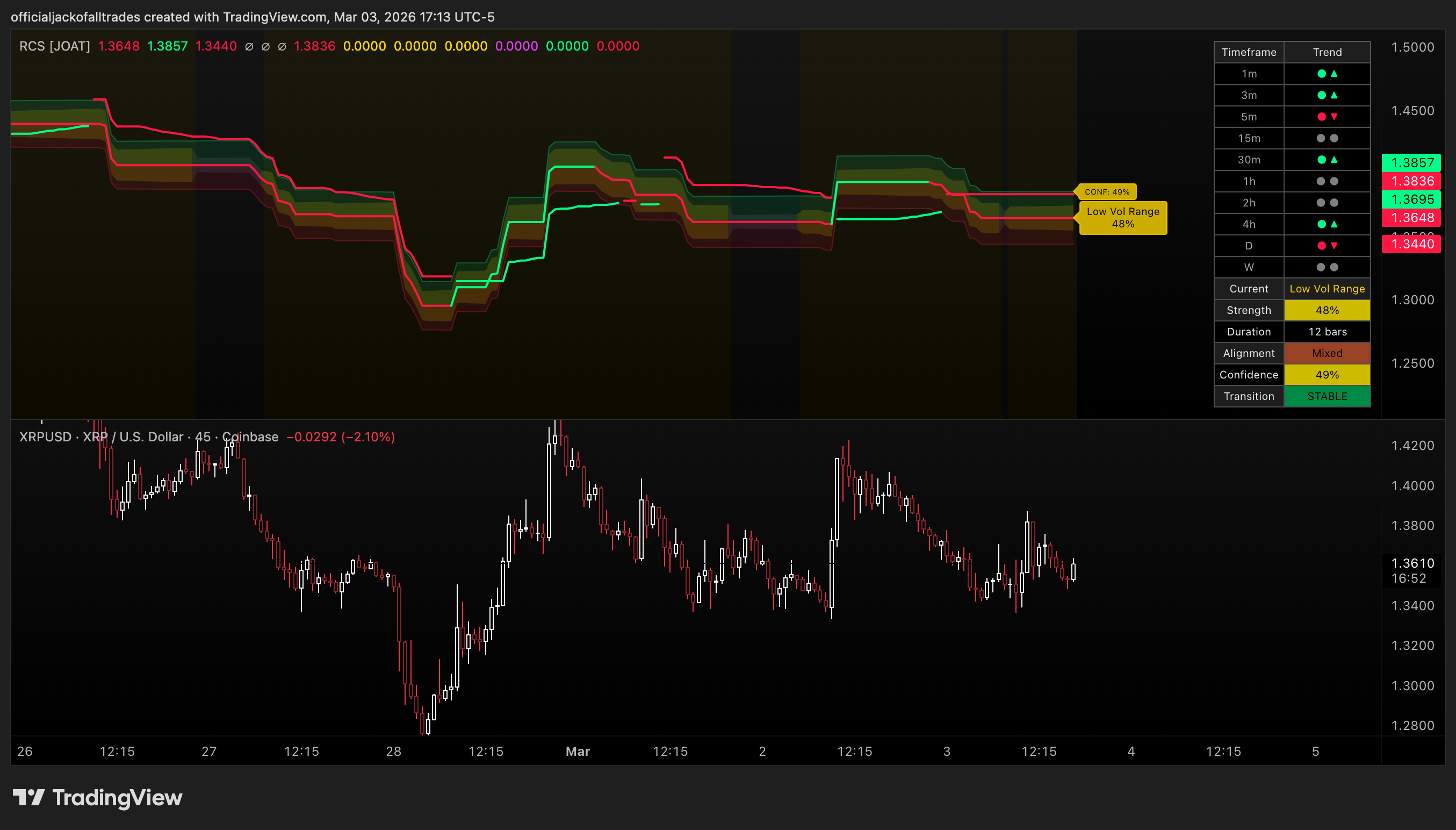Click the header caption with TradingView.com

(x=253, y=17)
